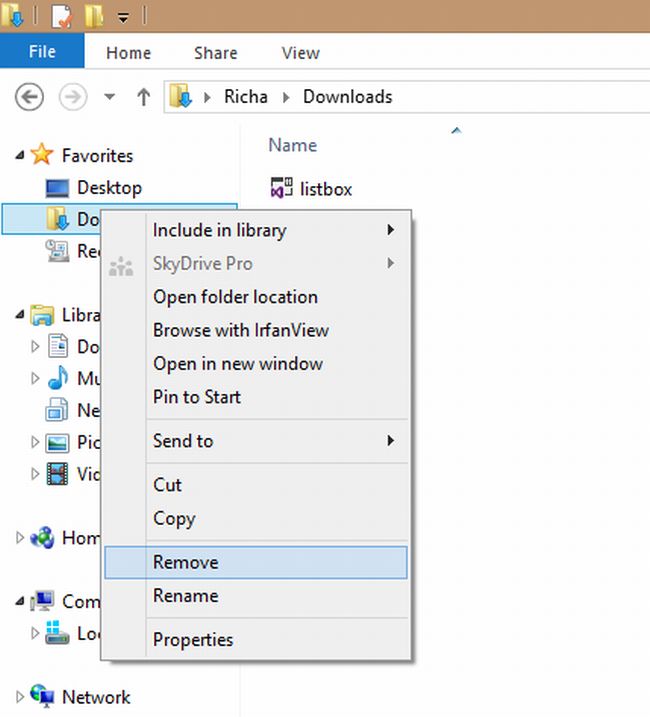Image resolution: width=650 pixels, height=717 pixels.
Task: Open the recent locations dropdown arrow
Action: tap(109, 96)
